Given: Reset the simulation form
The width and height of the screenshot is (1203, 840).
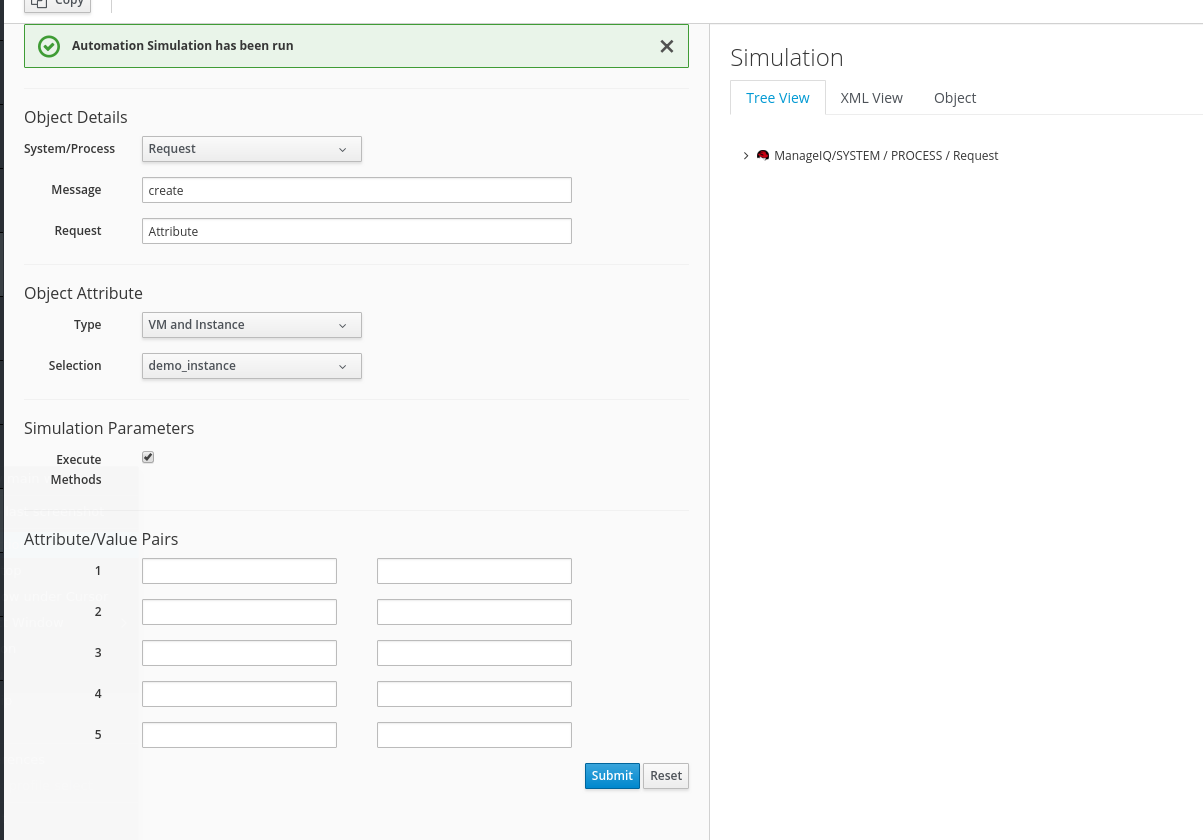Looking at the screenshot, I should [665, 775].
